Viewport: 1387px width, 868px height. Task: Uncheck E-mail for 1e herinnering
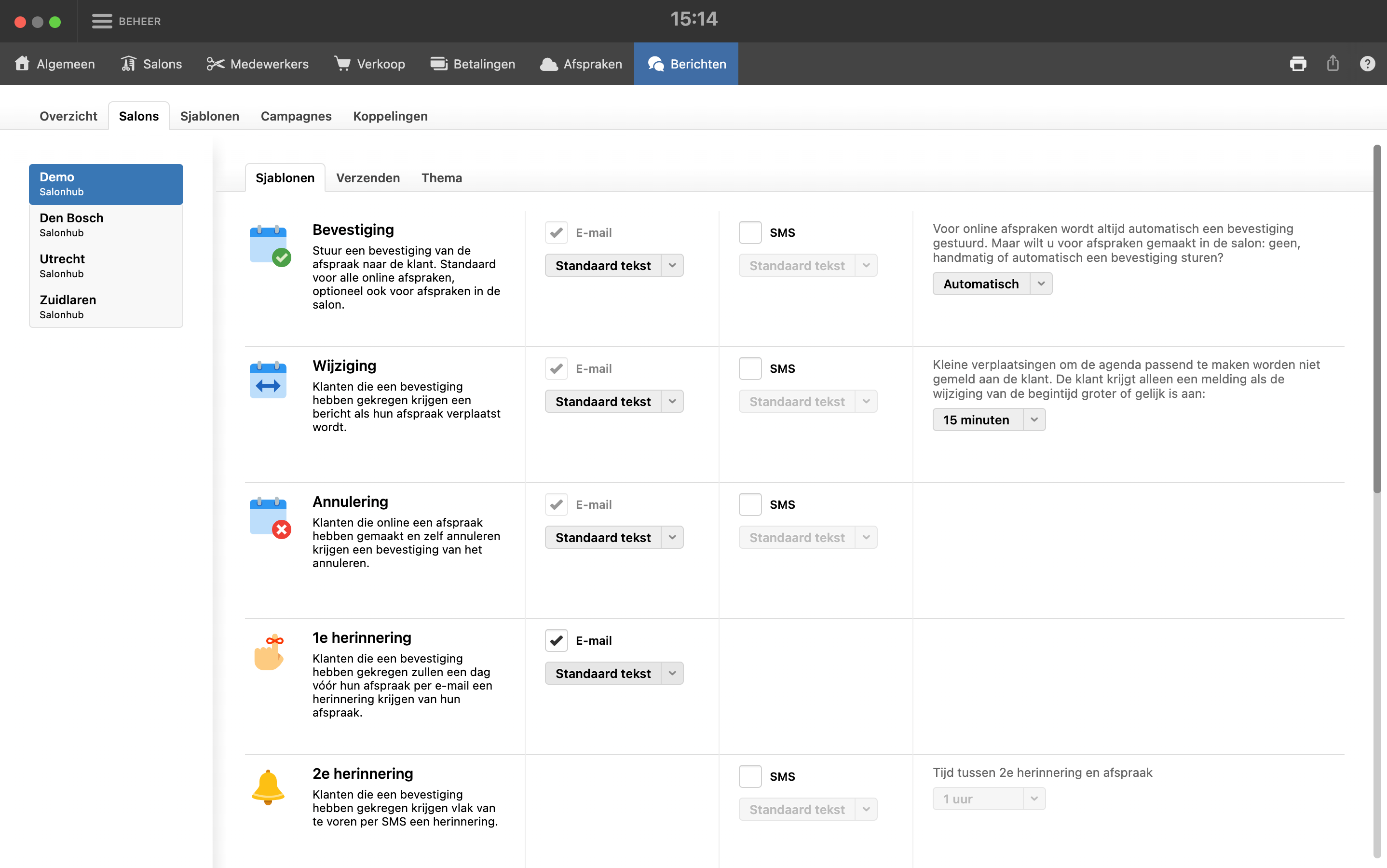556,640
